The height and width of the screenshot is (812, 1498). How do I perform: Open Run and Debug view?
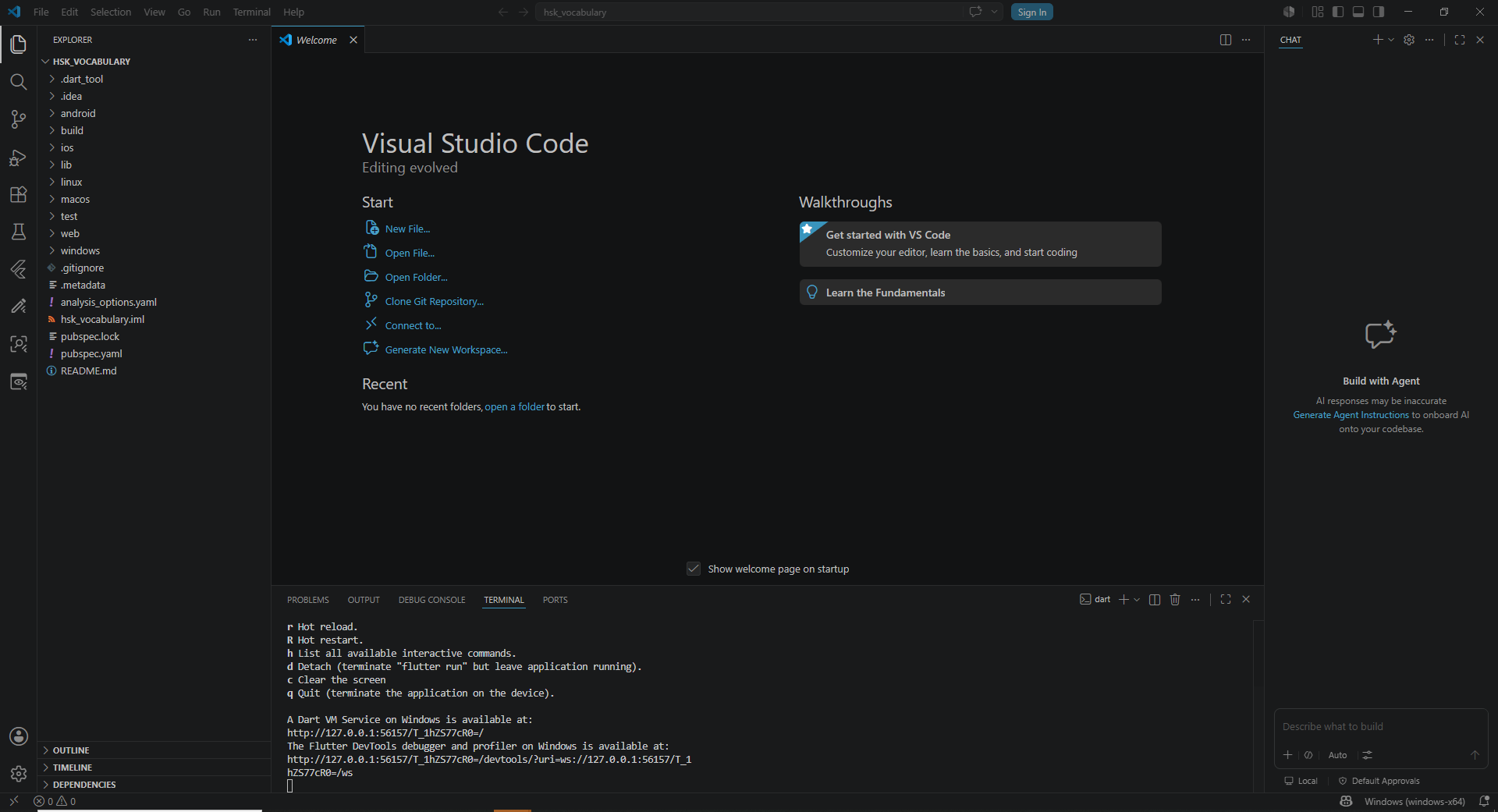(x=18, y=157)
